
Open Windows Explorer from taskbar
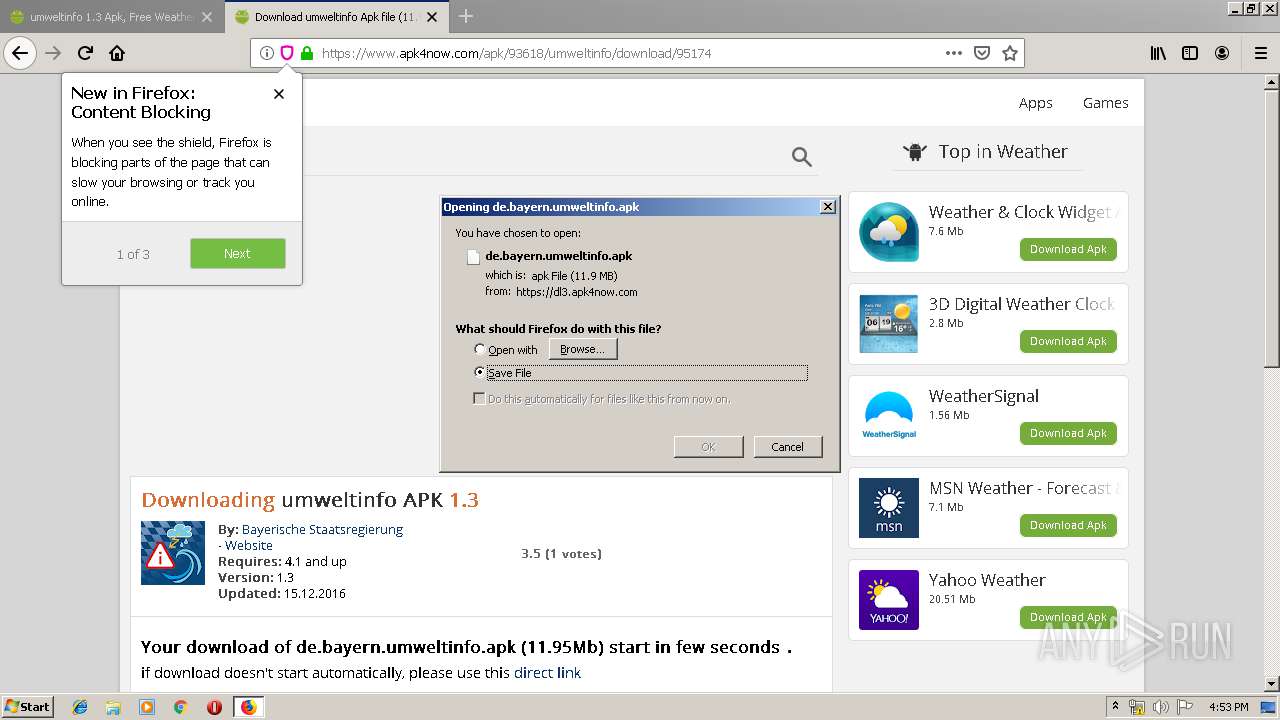tap(113, 707)
